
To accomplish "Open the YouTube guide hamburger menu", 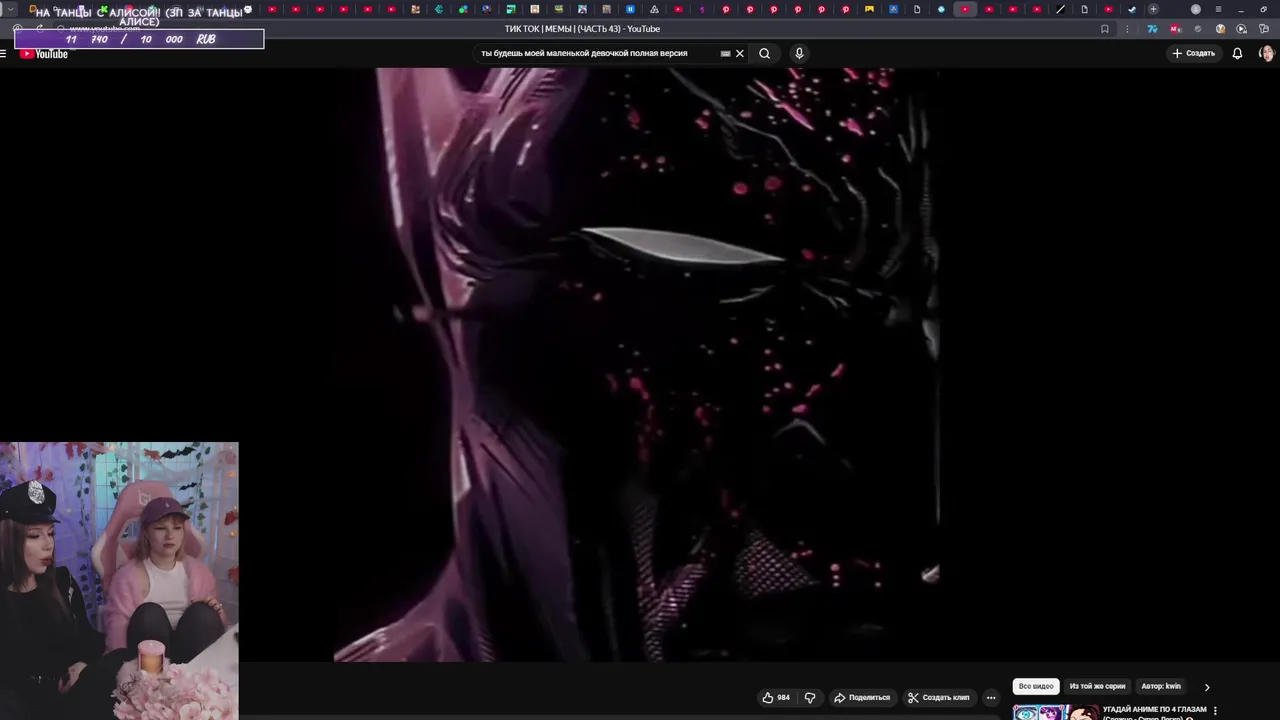I will pyautogui.click(x=4, y=54).
